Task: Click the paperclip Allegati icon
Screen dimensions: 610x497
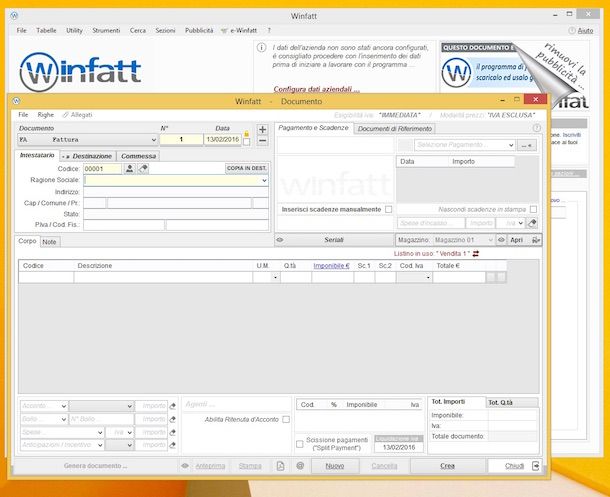Action: click(x=65, y=115)
